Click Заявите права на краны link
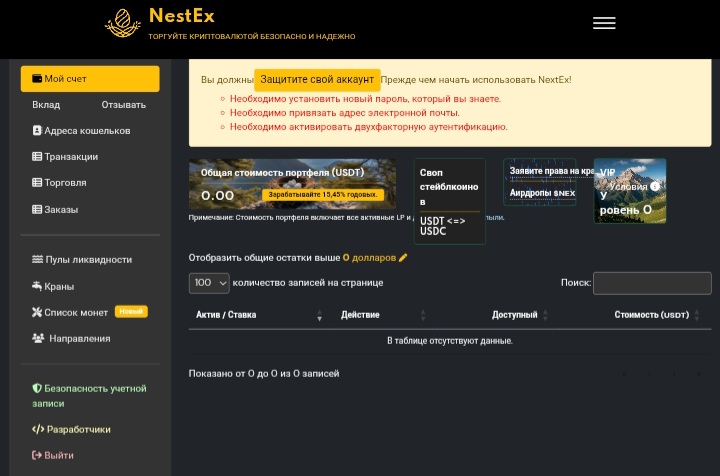This screenshot has width=720, height=476. tap(551, 171)
